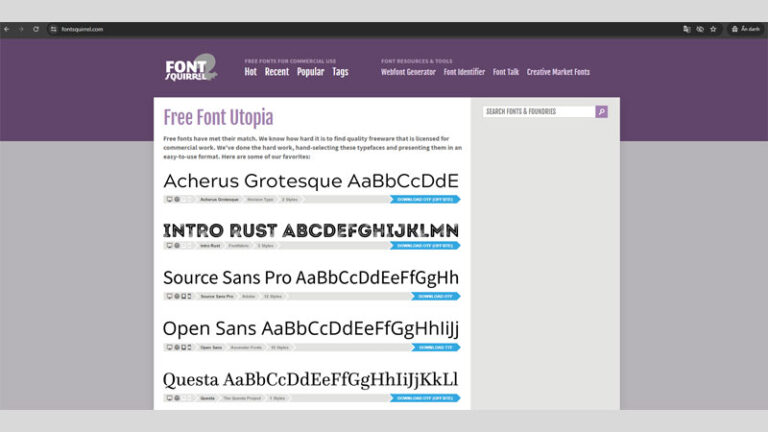The width and height of the screenshot is (768, 432).
Task: Click The Questa Project foundry tag
Action: tap(242, 398)
